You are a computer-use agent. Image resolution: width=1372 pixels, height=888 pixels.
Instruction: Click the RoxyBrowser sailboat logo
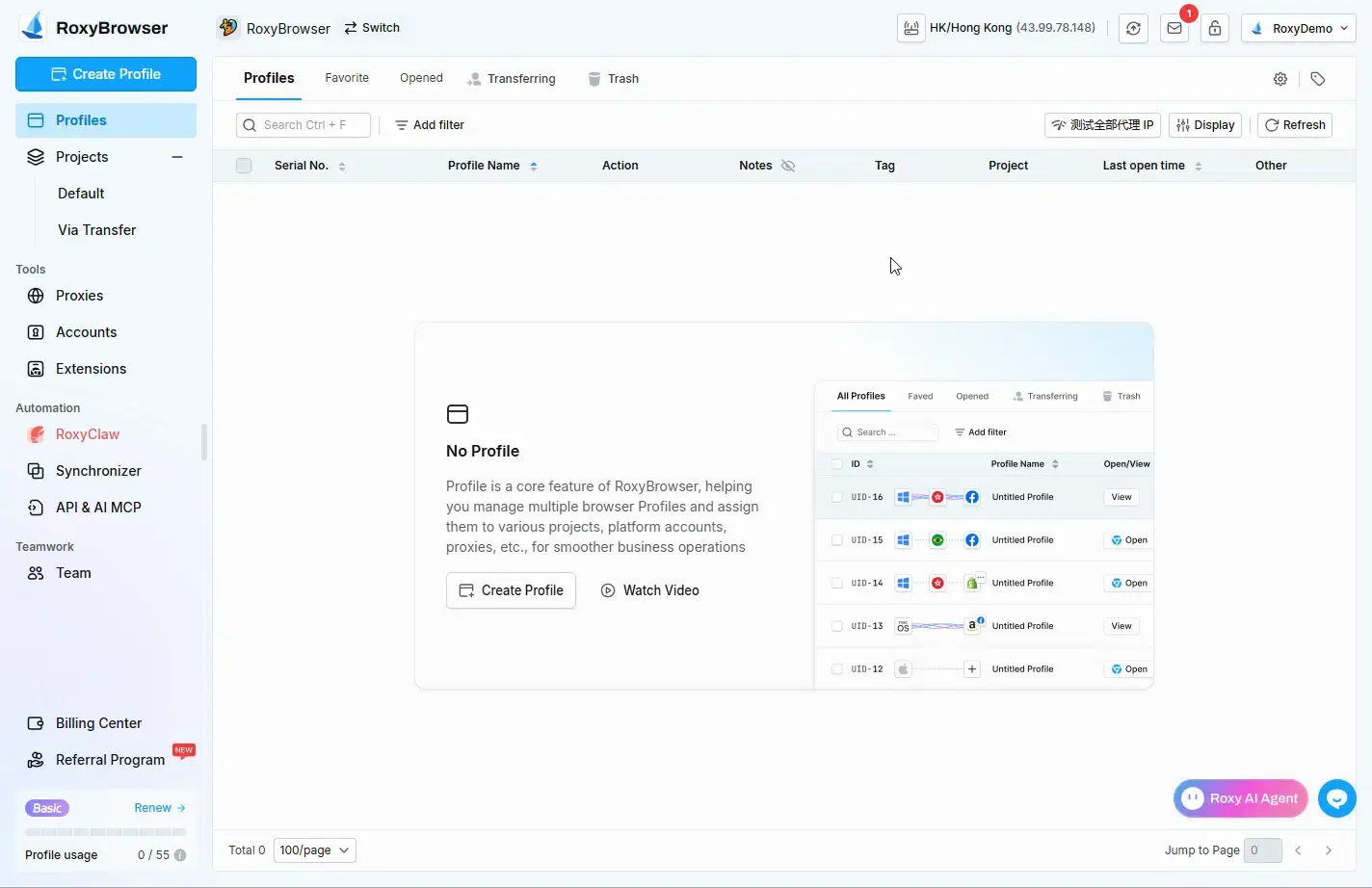pyautogui.click(x=33, y=27)
